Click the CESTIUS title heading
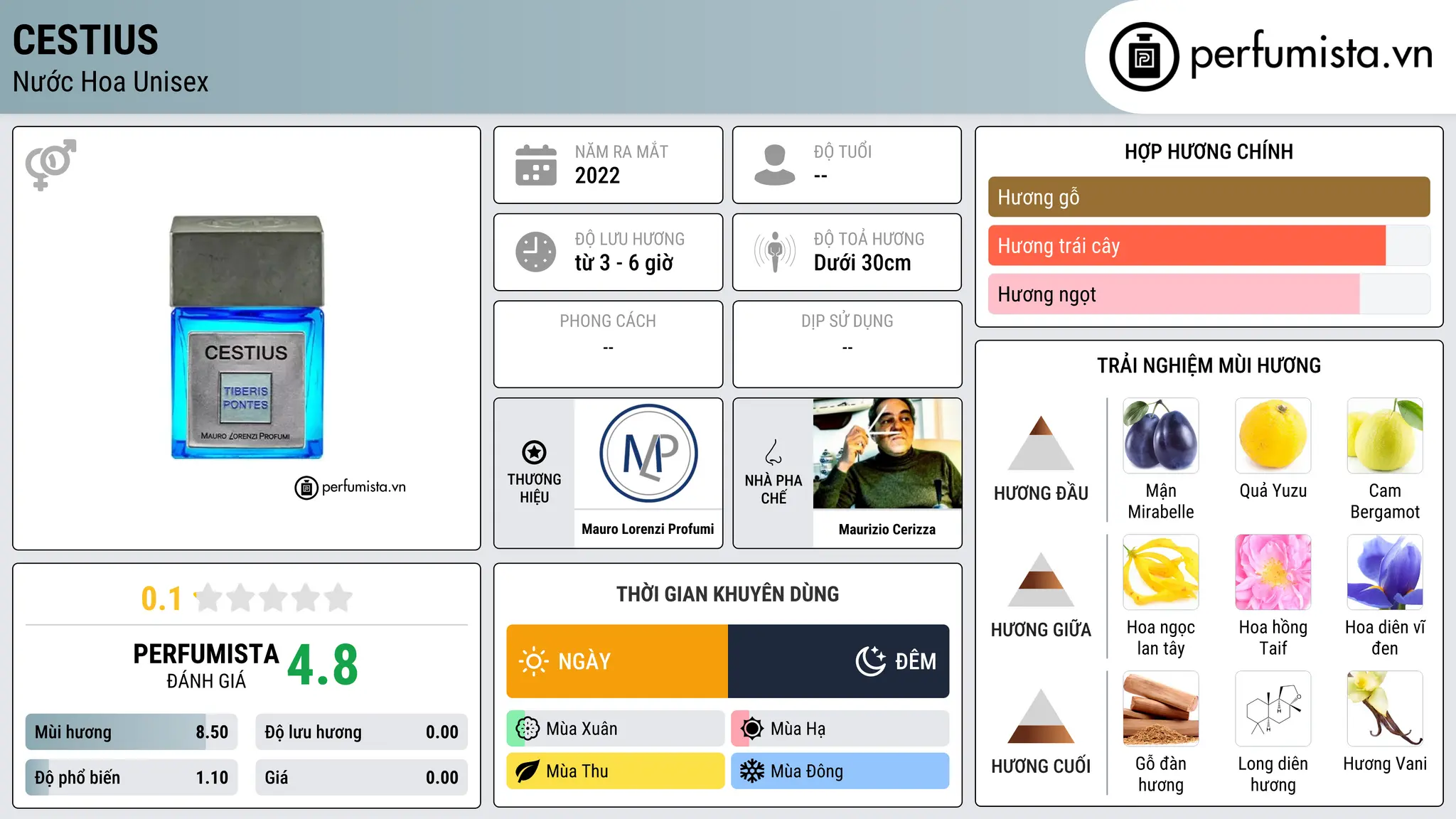1456x819 pixels. (86, 40)
